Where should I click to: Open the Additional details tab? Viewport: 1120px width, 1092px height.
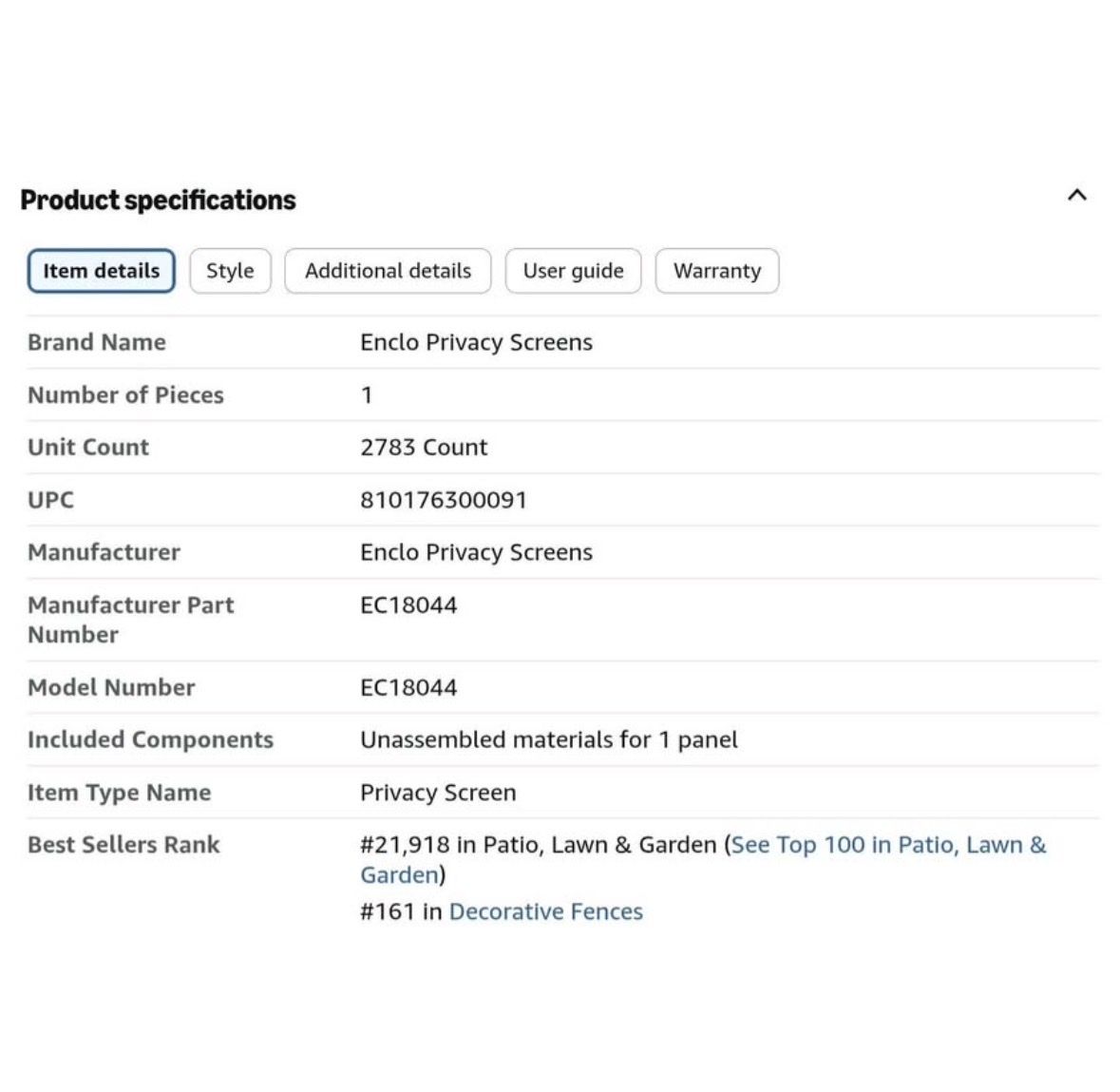tap(388, 271)
